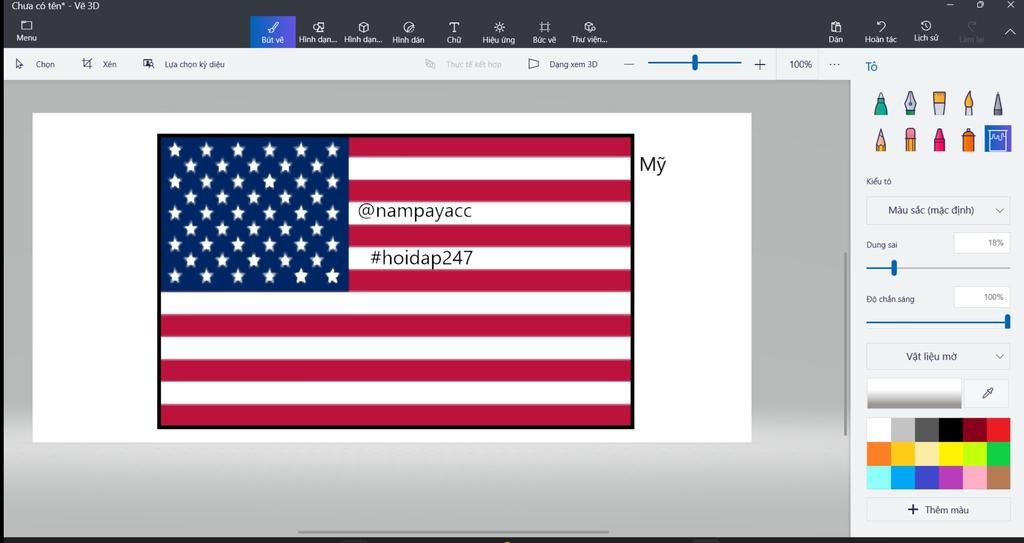The image size is (1024, 543).
Task: Select the pencil tool
Action: (x=881, y=139)
